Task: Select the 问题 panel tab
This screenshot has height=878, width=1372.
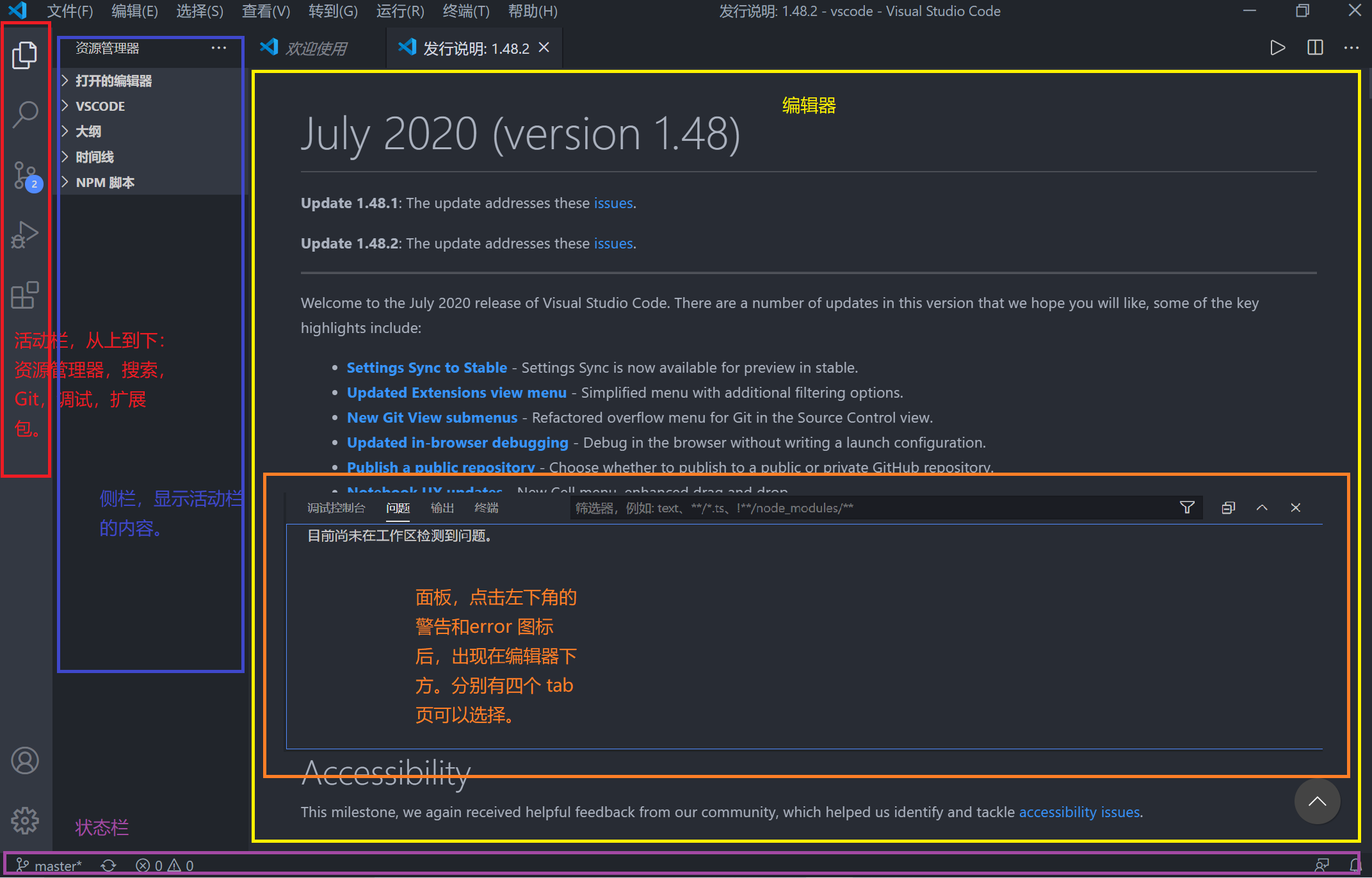Action: [398, 508]
